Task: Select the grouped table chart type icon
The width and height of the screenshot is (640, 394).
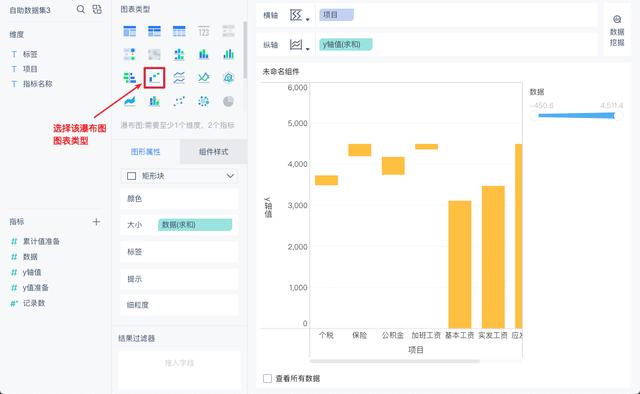Action: point(130,31)
